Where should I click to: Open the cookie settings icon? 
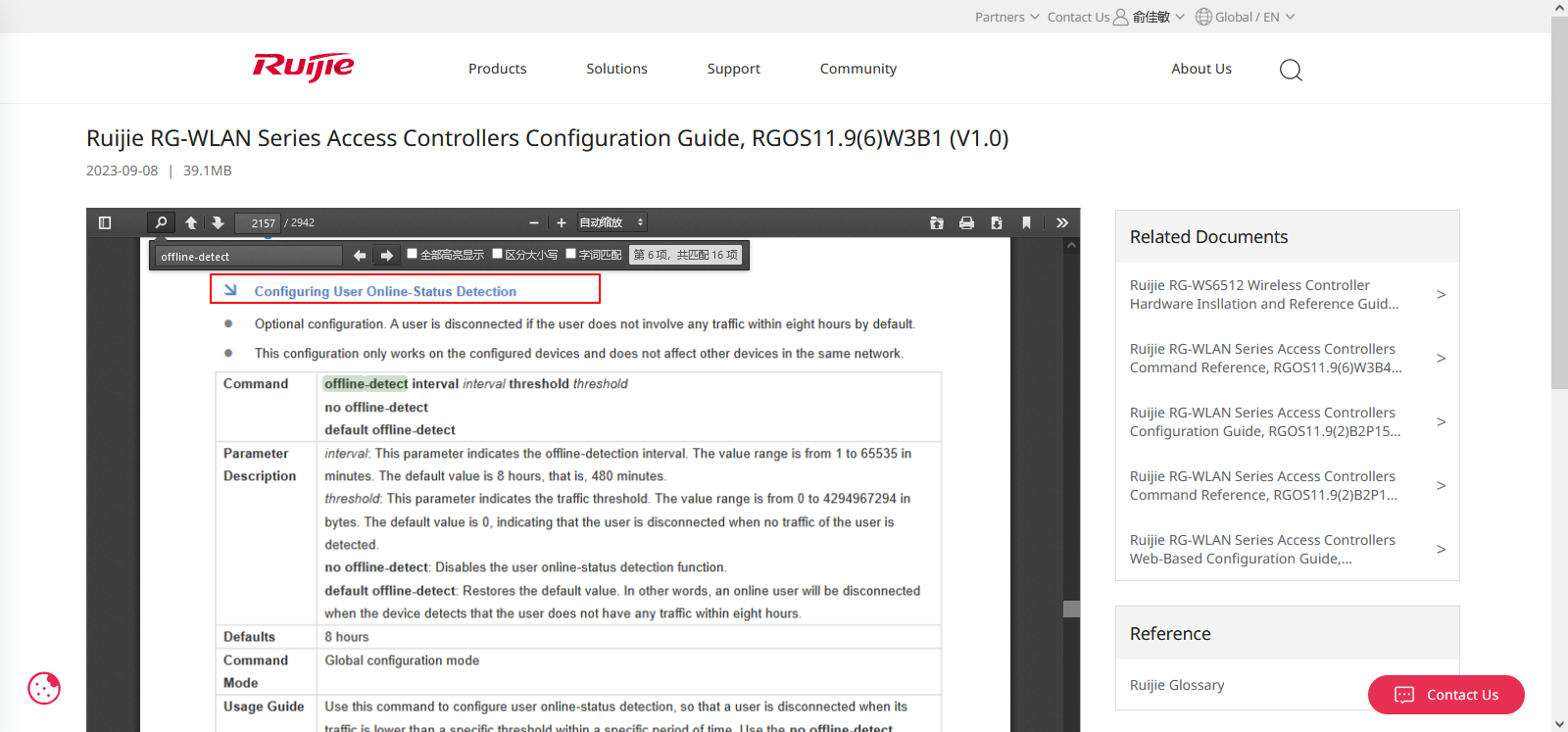[44, 688]
